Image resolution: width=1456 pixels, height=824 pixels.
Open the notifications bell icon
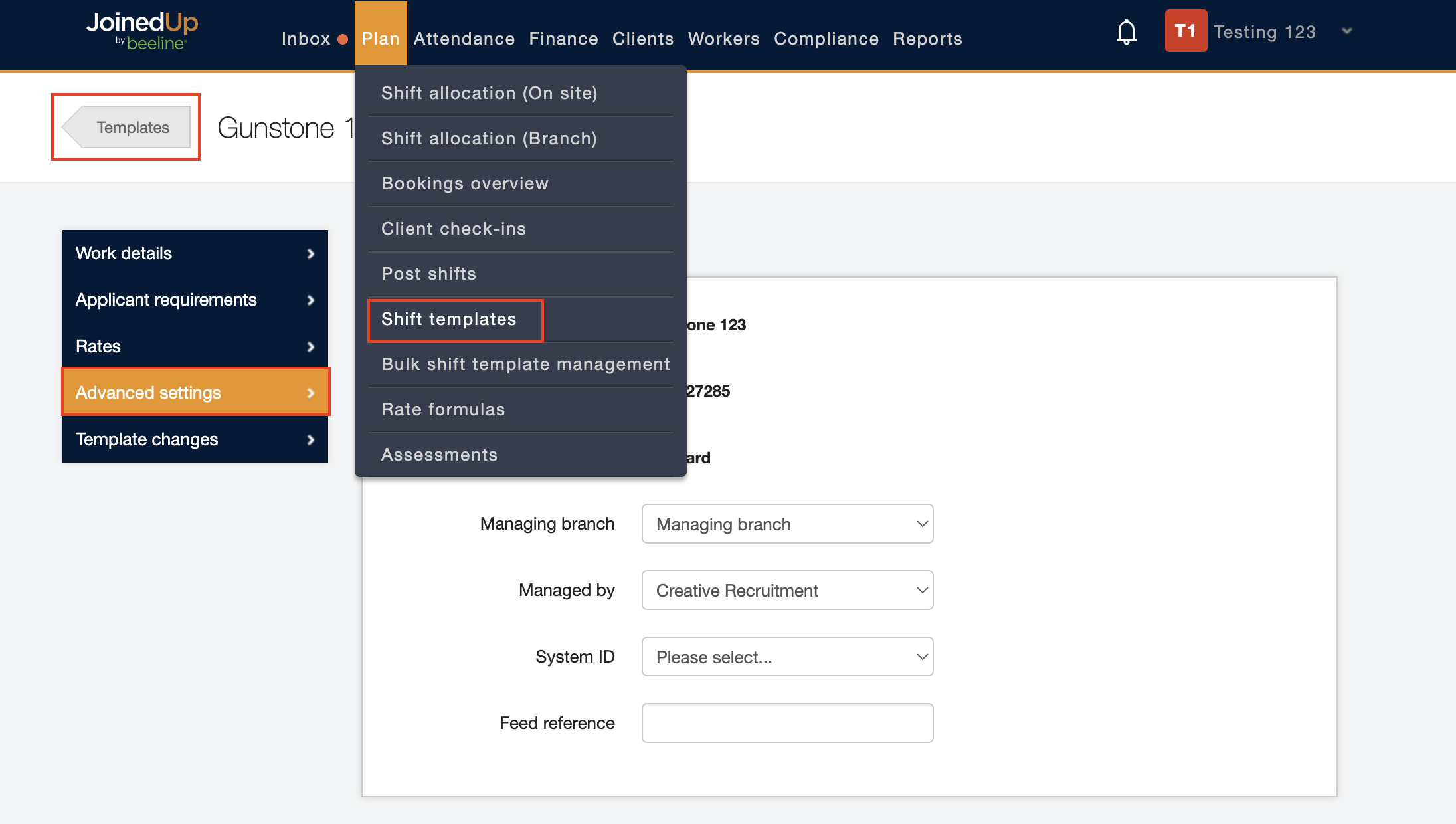point(1126,32)
